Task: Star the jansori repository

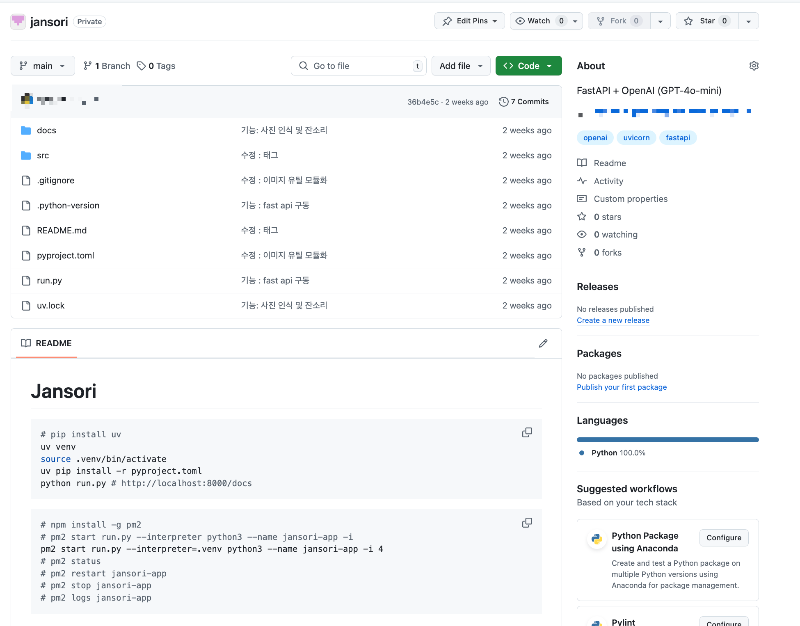Action: click(707, 21)
